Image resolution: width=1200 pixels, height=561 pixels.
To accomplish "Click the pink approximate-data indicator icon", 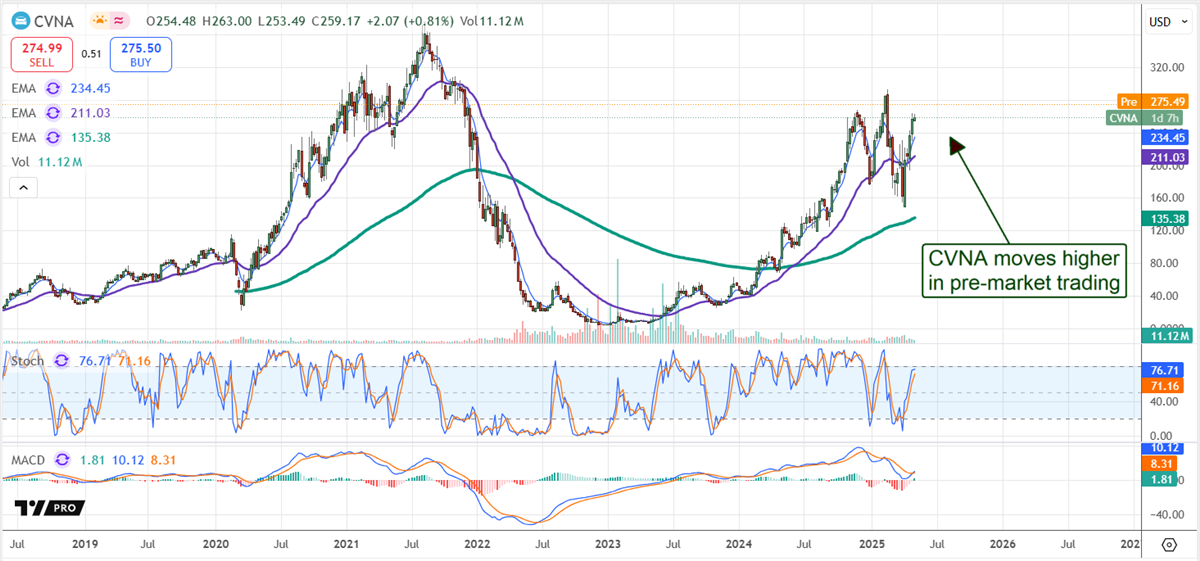I will (122, 21).
